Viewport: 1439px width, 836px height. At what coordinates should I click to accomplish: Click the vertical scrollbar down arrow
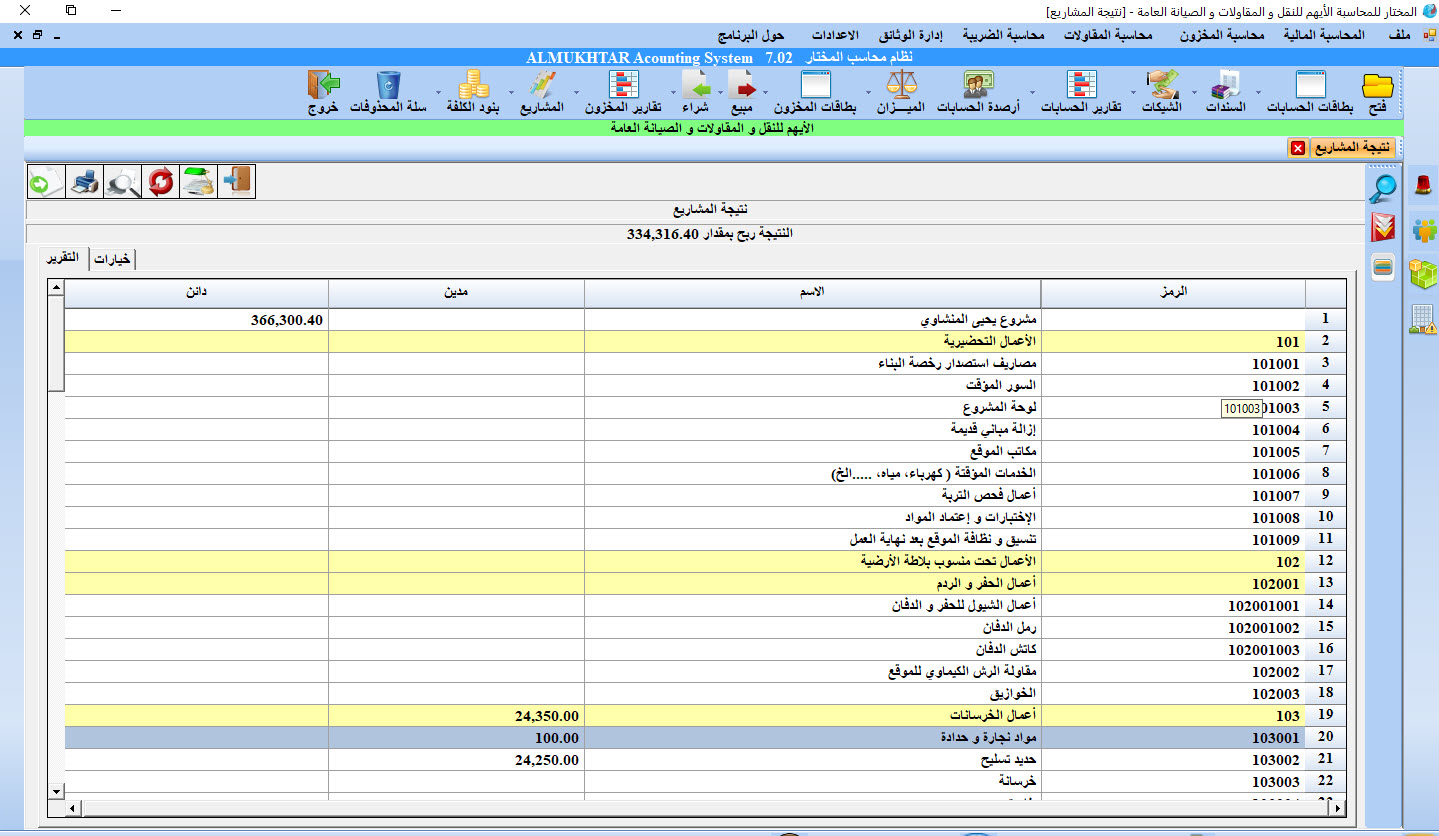56,791
